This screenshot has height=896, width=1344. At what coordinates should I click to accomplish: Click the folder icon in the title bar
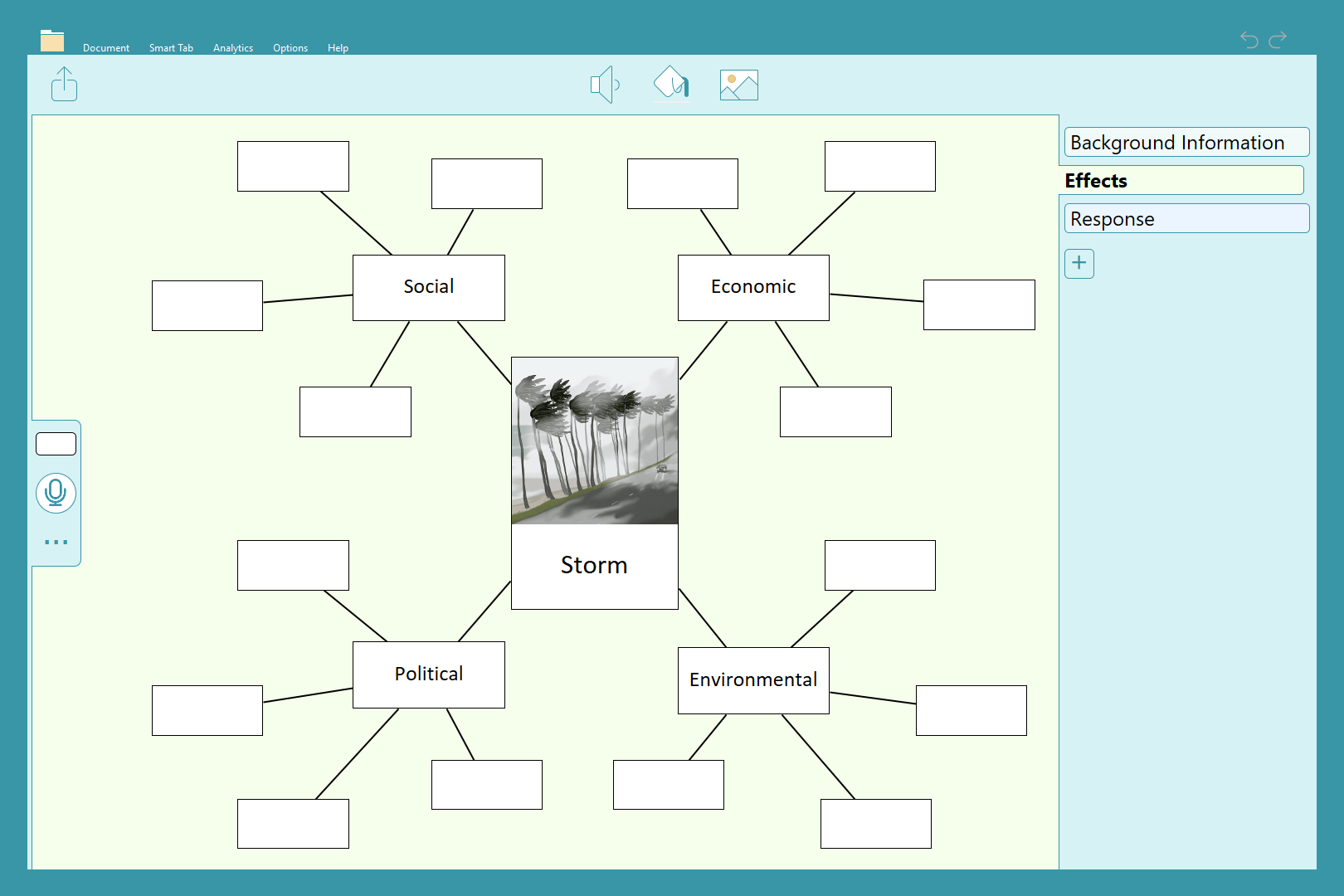52,41
